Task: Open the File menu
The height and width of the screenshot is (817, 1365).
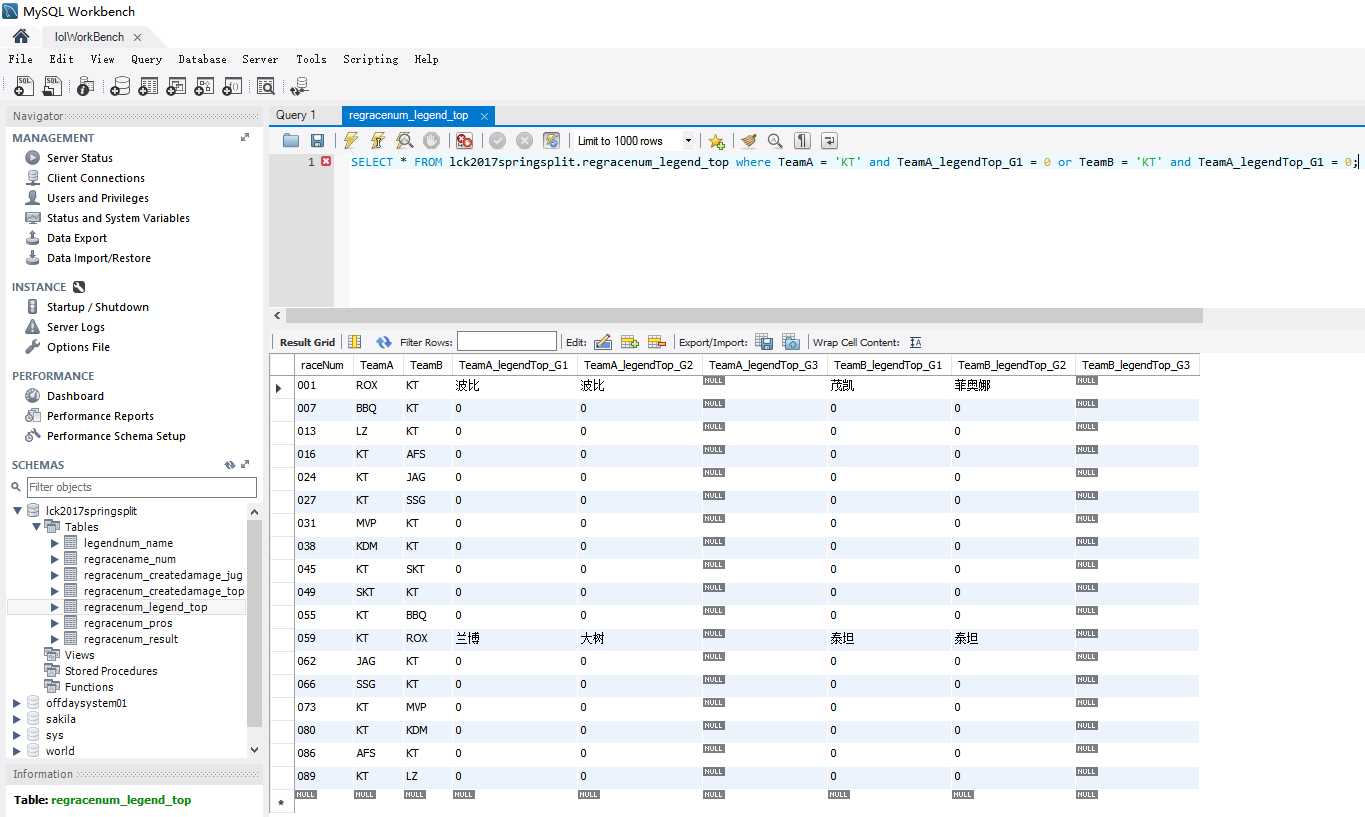Action: coord(20,59)
